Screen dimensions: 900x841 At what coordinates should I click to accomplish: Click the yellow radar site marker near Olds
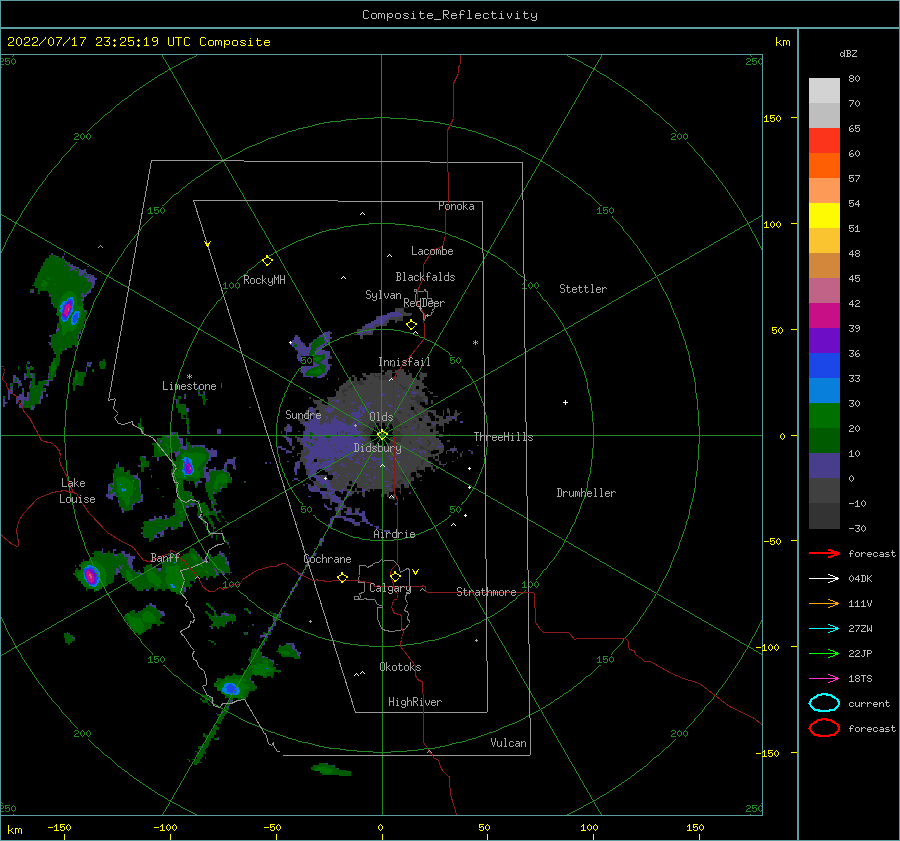382,435
